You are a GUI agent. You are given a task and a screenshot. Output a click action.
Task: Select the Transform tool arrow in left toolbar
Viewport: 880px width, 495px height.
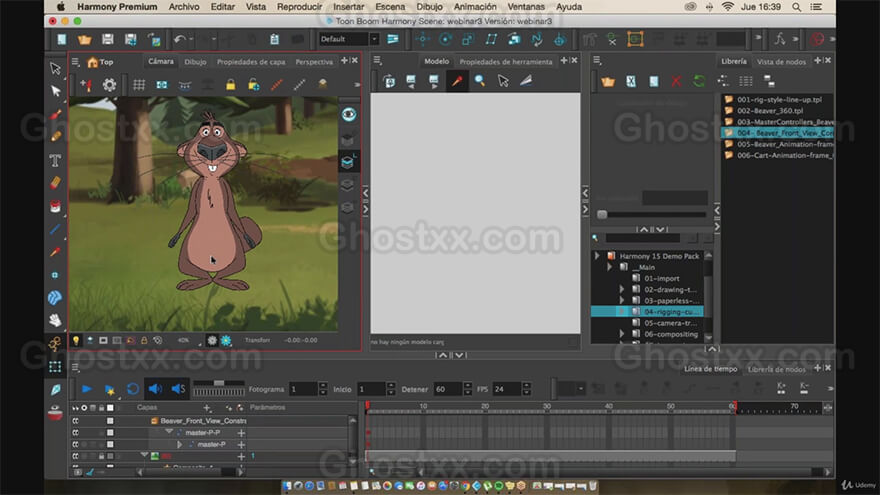click(x=55, y=68)
